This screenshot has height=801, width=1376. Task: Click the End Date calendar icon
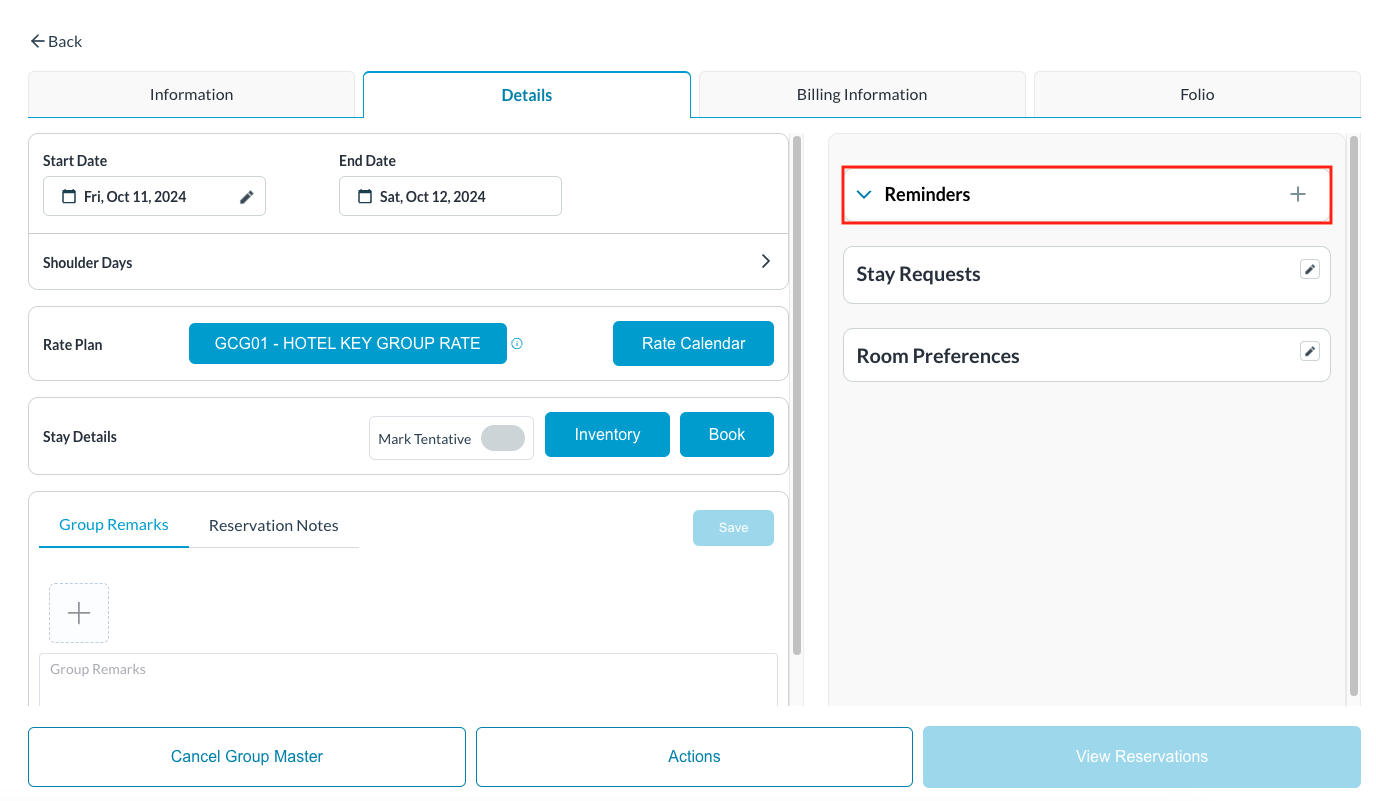pyautogui.click(x=365, y=197)
